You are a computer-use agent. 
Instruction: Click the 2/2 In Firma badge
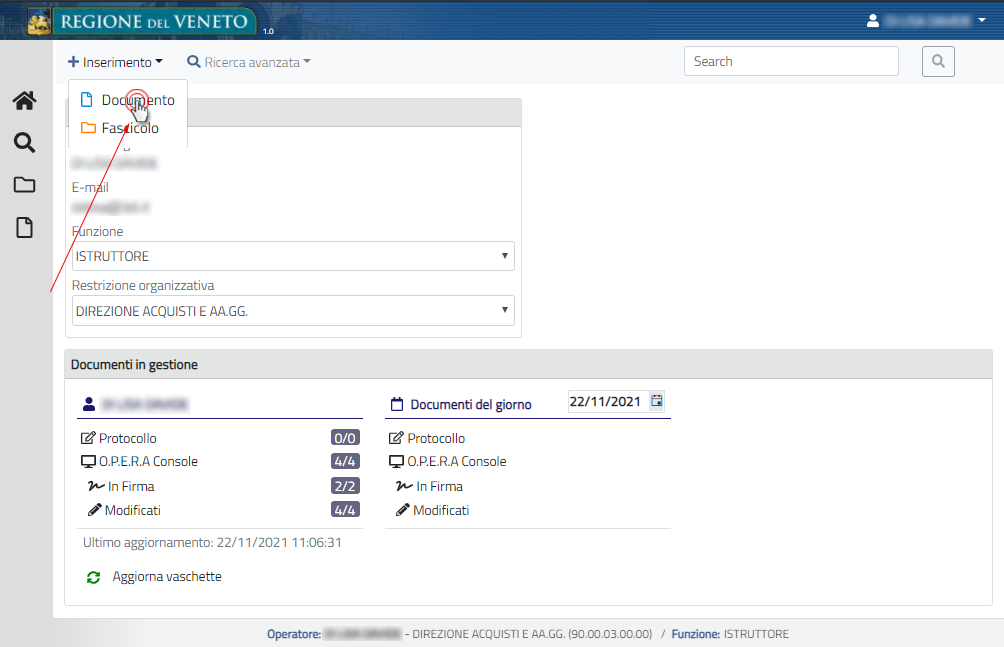point(345,486)
